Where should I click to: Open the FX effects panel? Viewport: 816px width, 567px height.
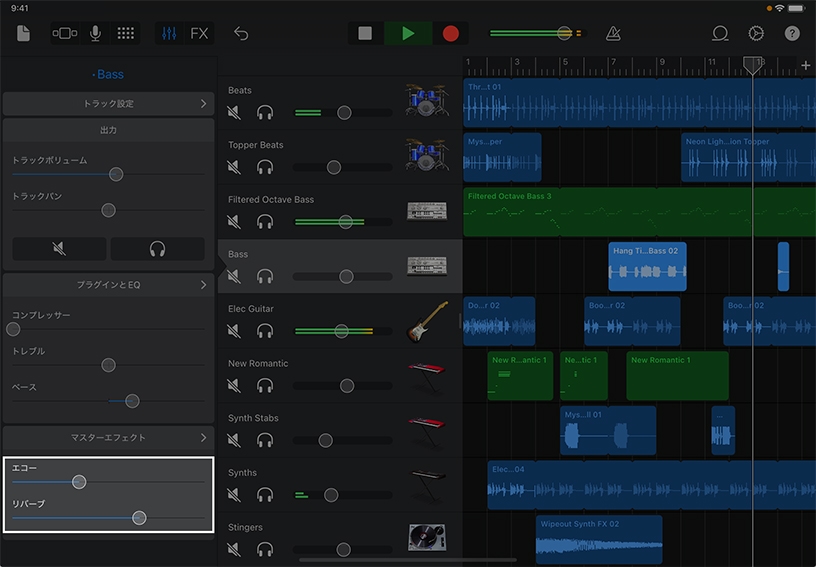click(199, 33)
